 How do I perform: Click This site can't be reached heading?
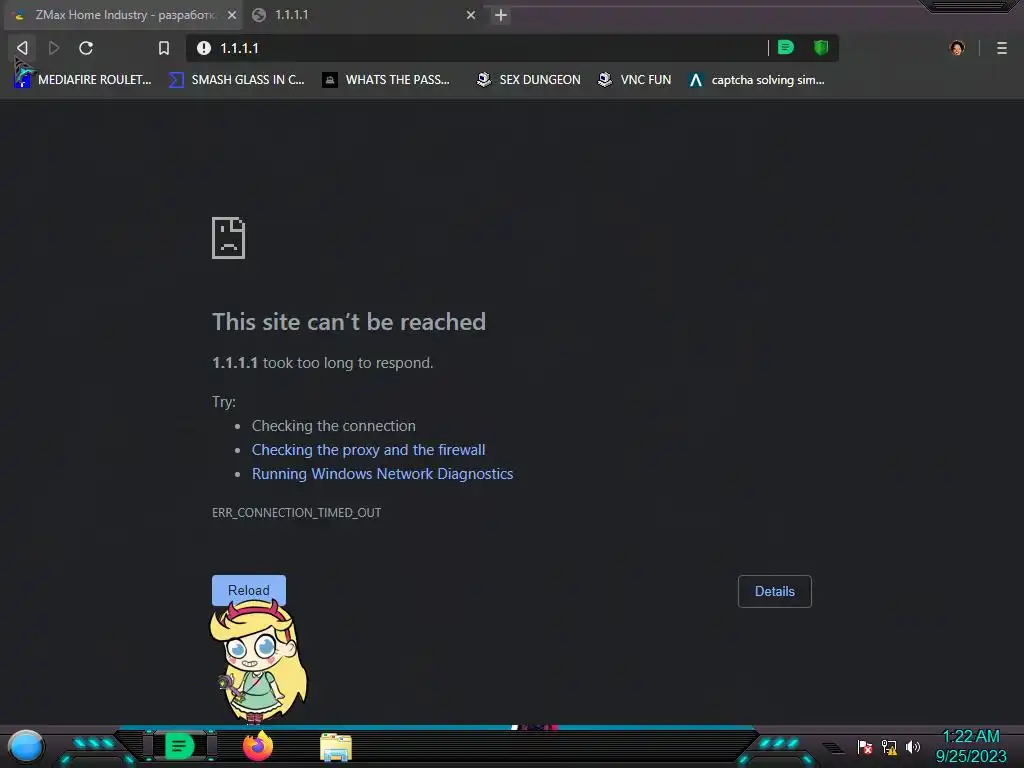click(349, 322)
